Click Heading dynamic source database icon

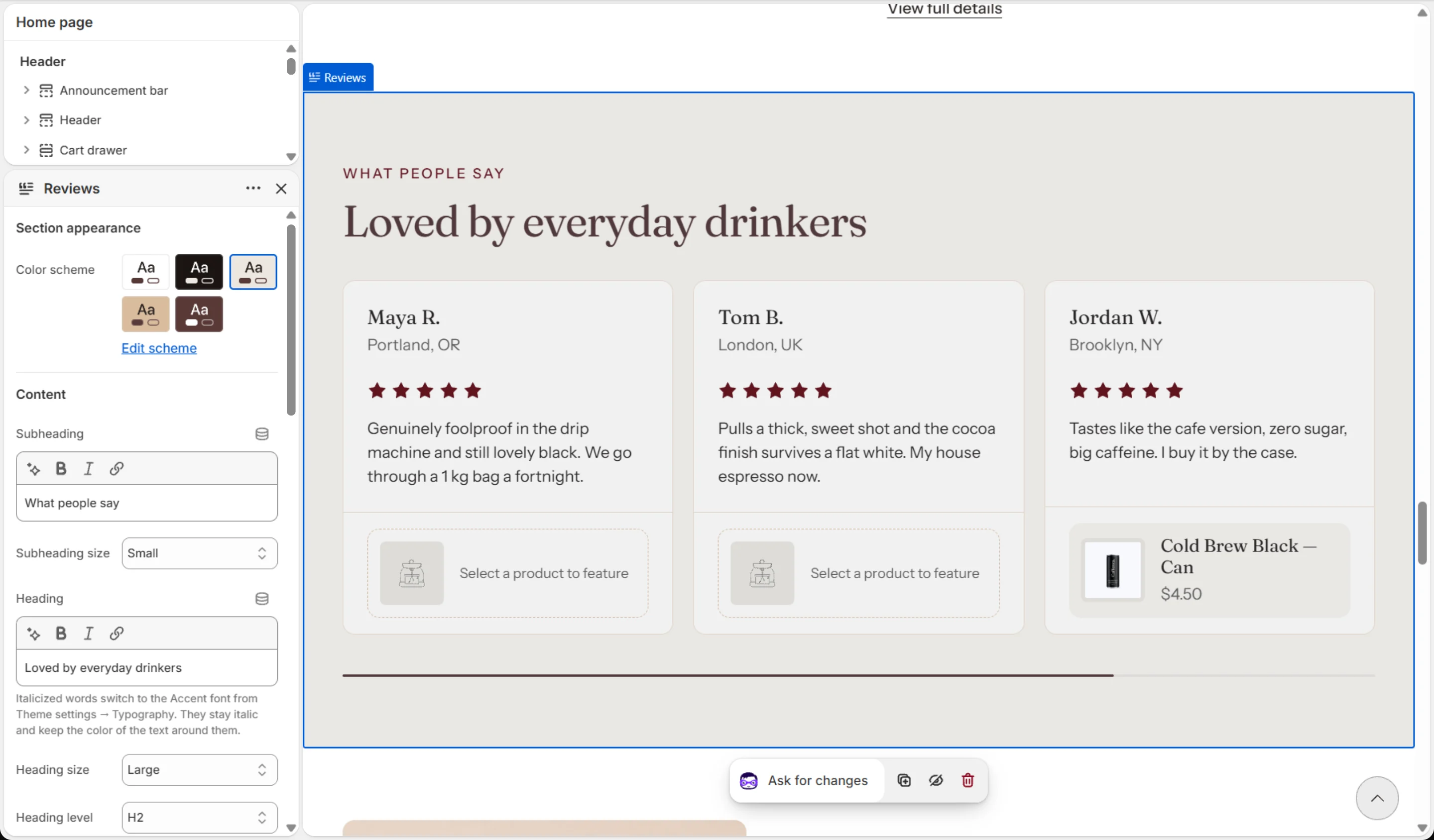262,599
